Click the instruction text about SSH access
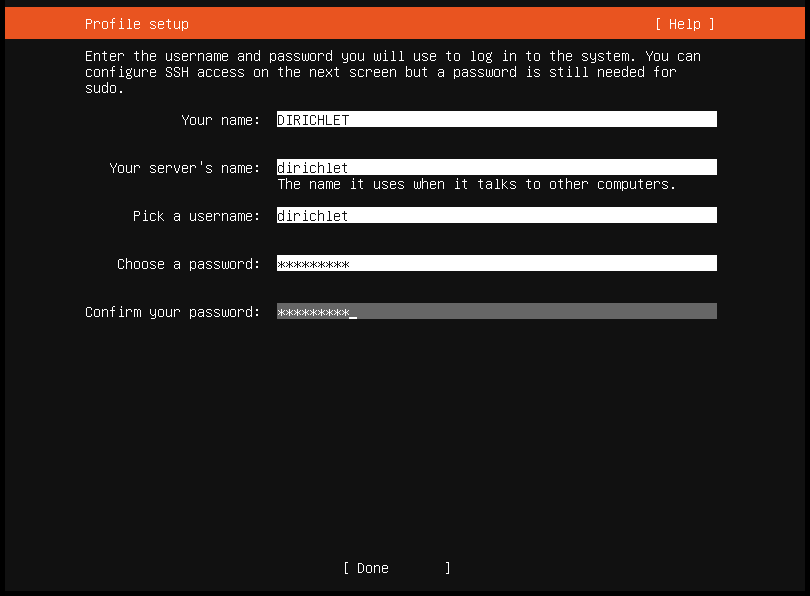The image size is (810, 596). [x=393, y=72]
